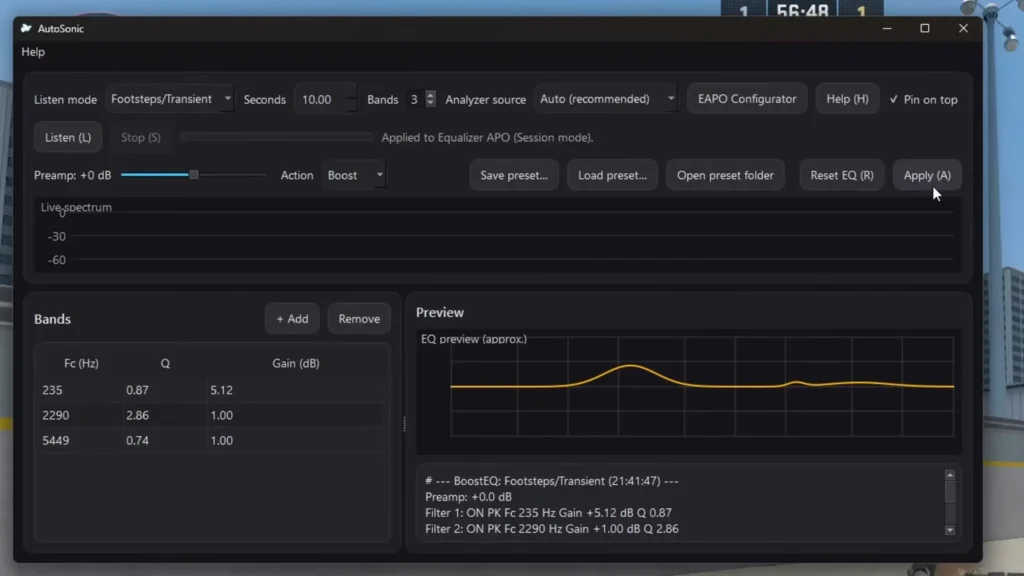Select the 0.87 Q value cell
The width and height of the screenshot is (1024, 576).
pos(164,390)
